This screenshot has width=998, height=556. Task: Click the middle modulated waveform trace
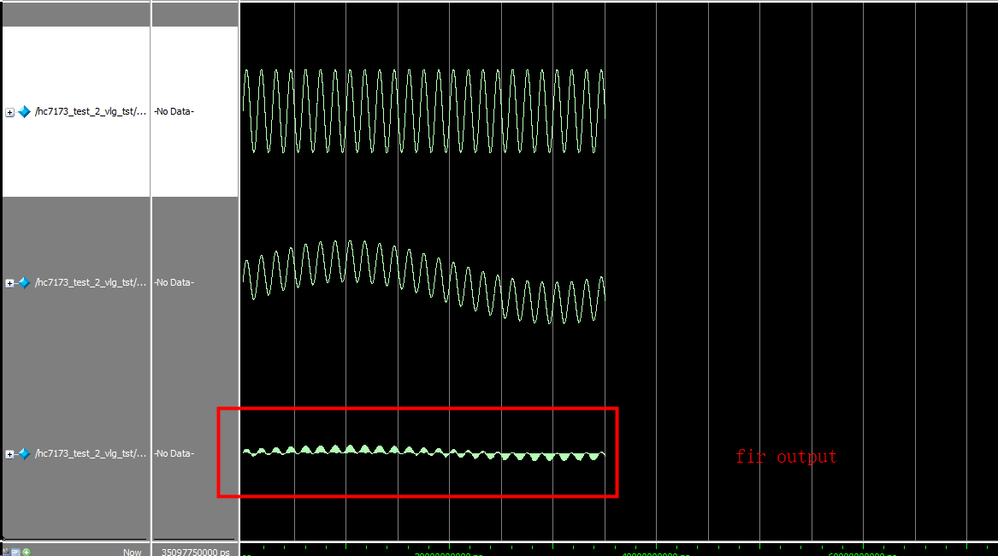pos(423,282)
